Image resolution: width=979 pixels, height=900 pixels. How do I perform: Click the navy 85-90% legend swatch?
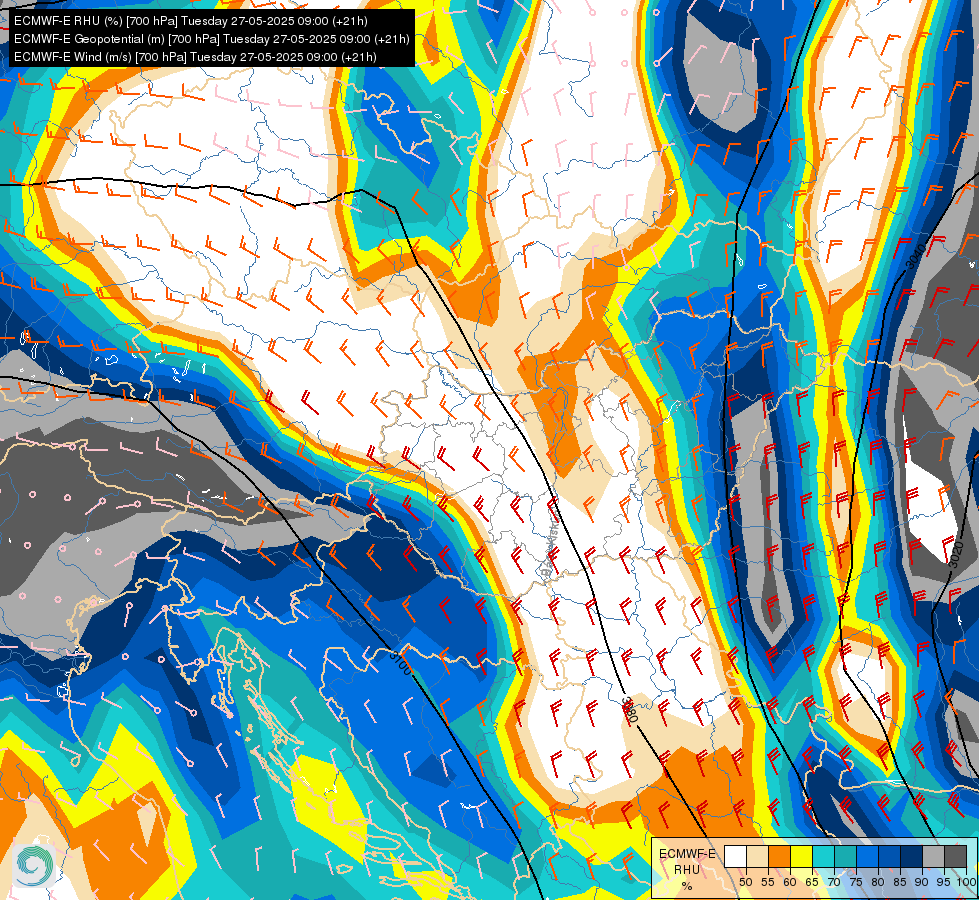pos(910,856)
